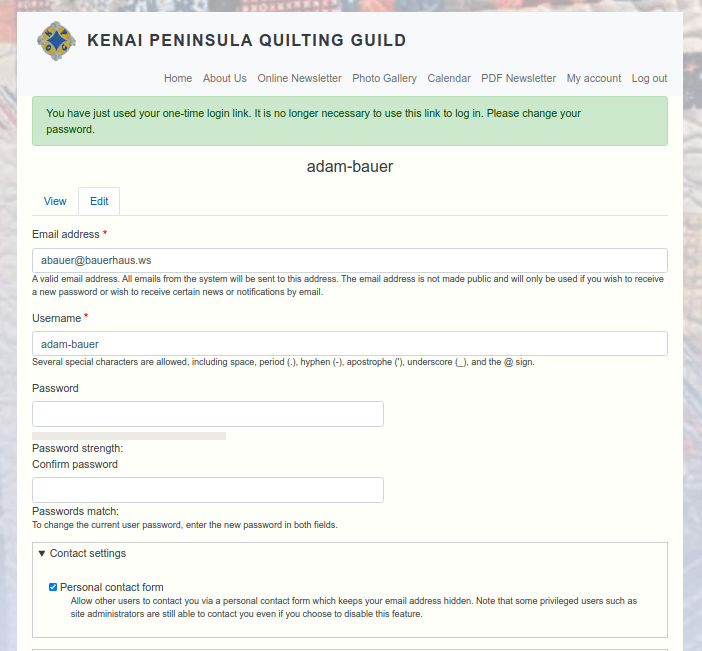702x651 pixels.
Task: Open the Online Newsletter page
Action: [299, 78]
